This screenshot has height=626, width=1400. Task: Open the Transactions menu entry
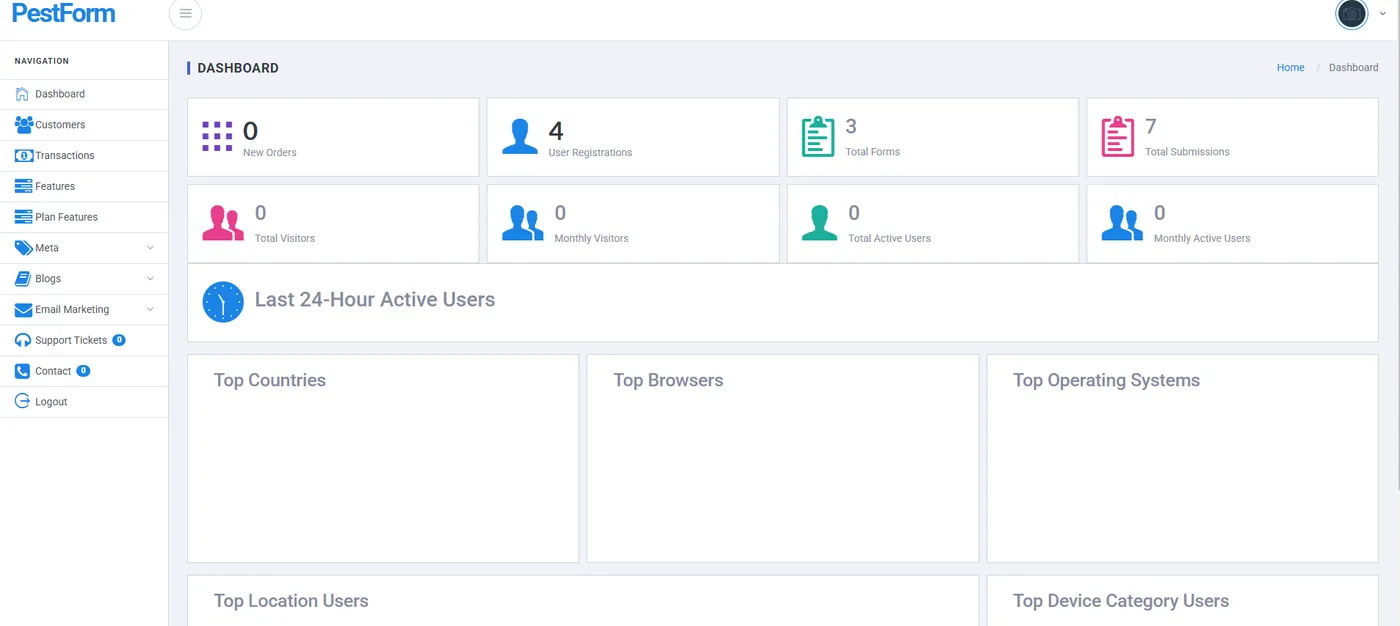pos(84,156)
